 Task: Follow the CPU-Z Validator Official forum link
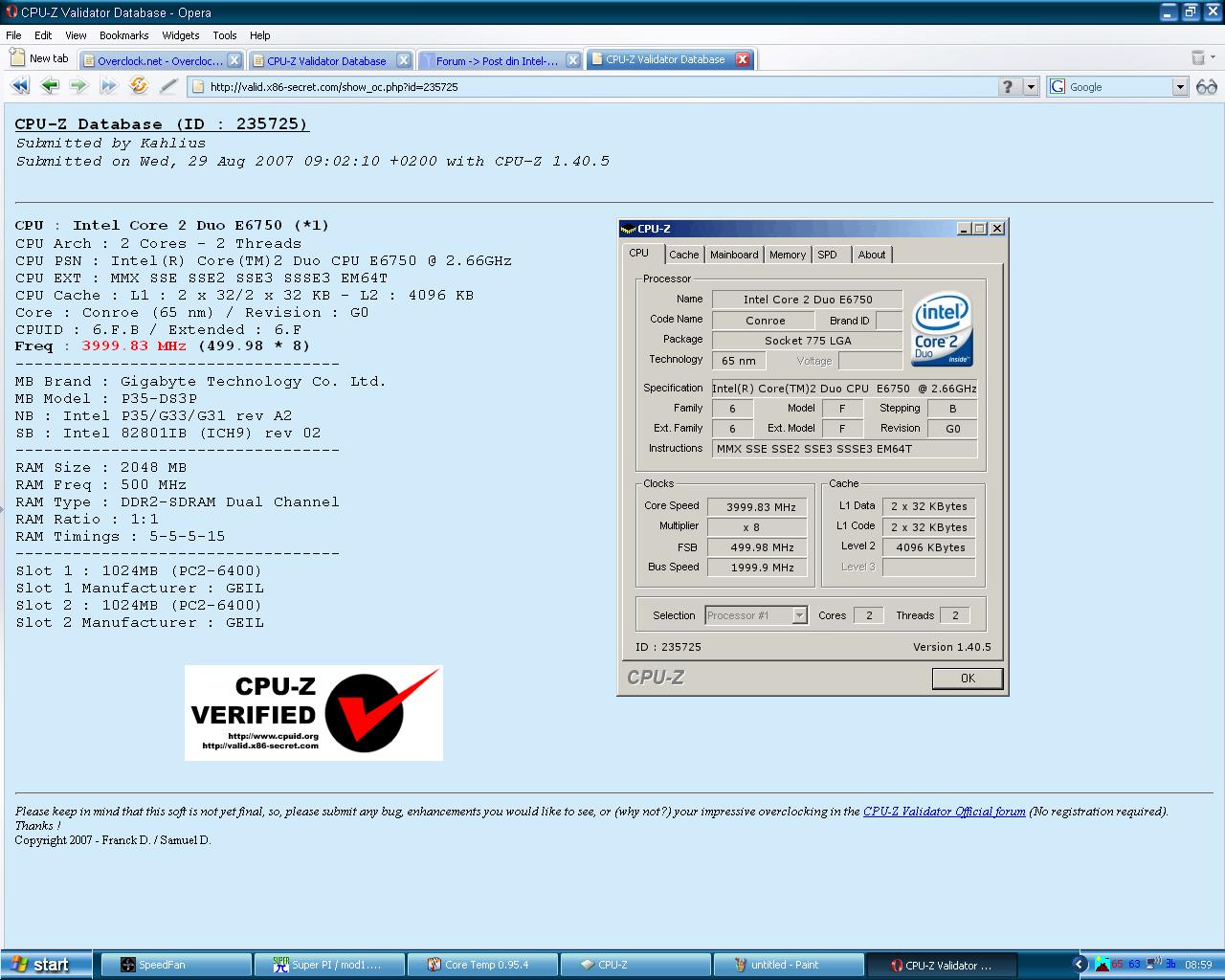(x=944, y=812)
